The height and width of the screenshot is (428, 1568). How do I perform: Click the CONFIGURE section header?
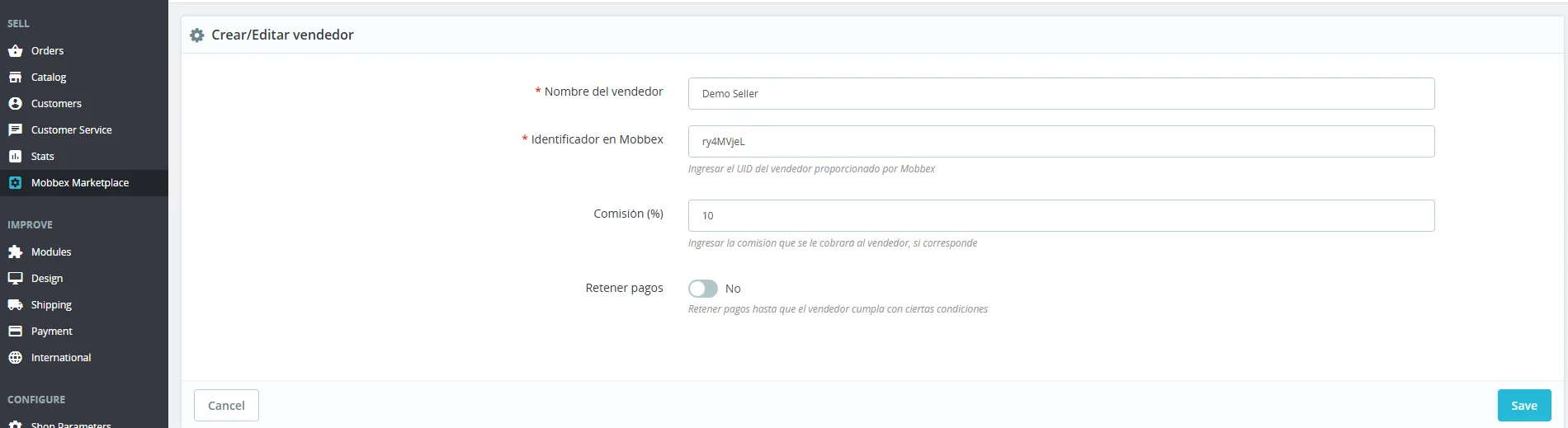point(36,400)
